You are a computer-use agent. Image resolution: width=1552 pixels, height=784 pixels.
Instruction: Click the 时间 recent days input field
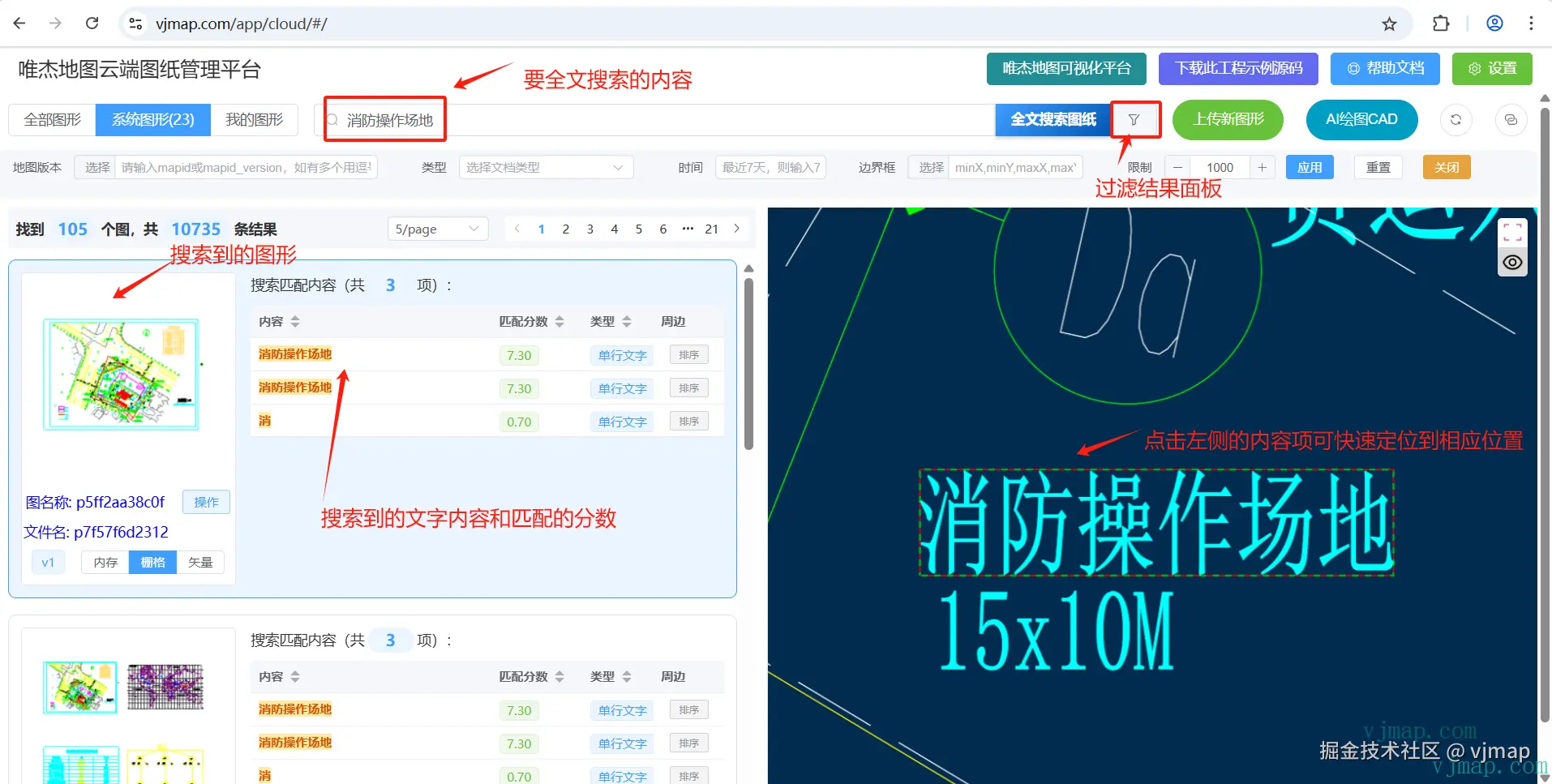click(770, 168)
